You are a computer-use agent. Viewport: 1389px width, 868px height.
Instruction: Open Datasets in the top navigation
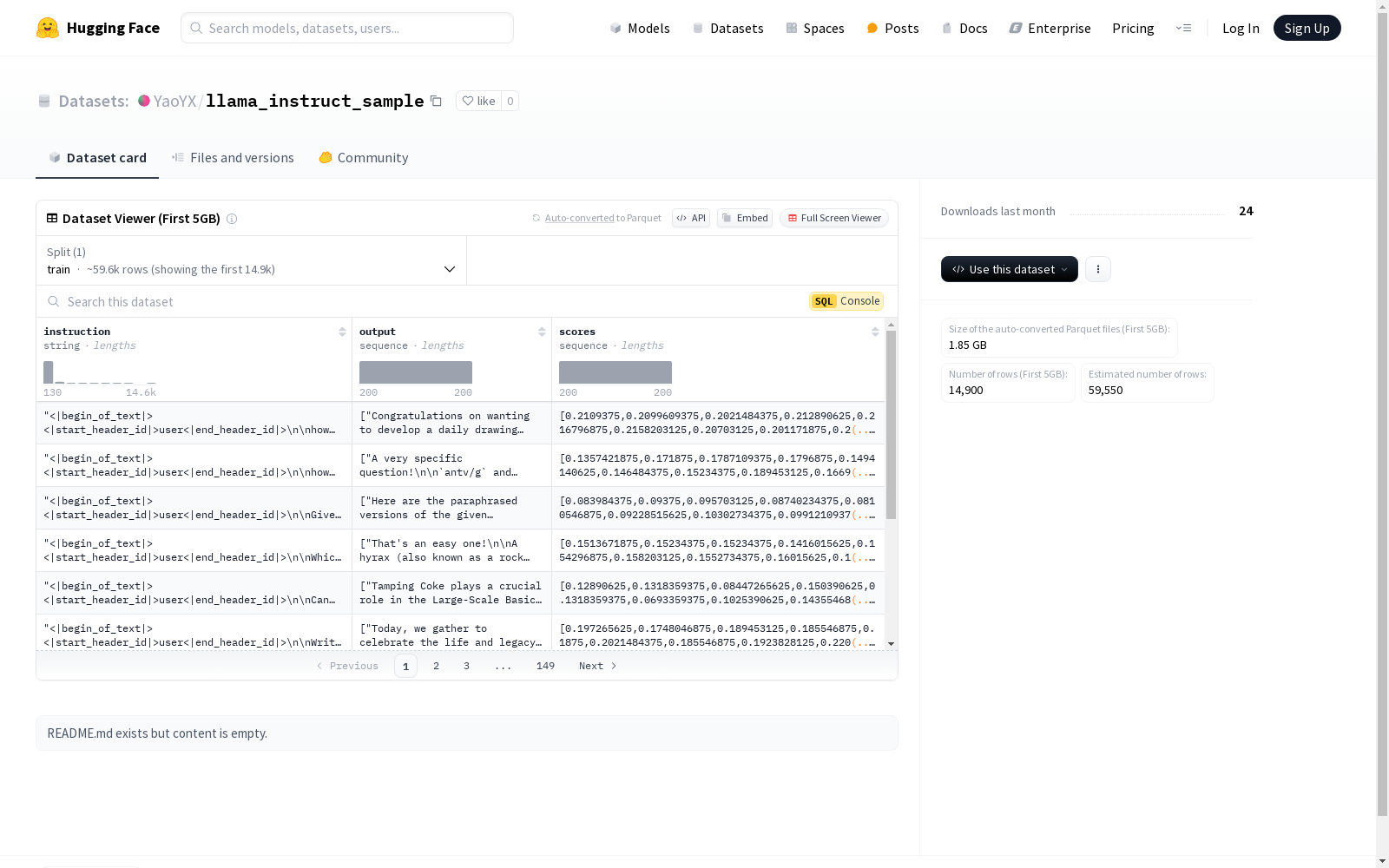click(x=727, y=28)
